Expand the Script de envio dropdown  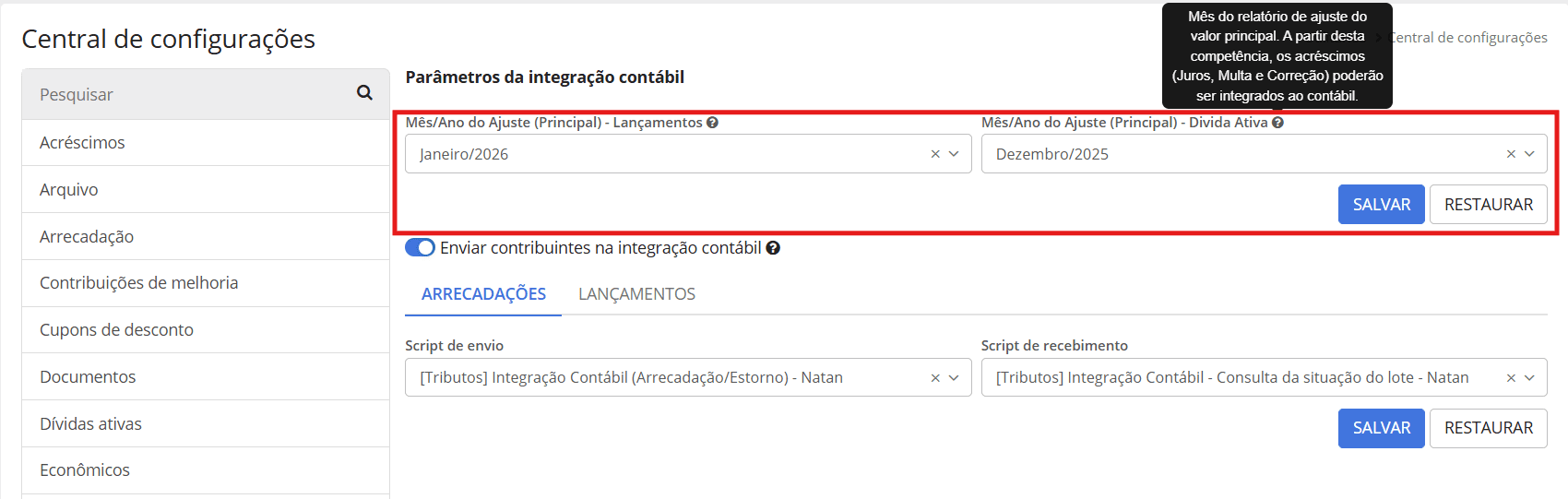[954, 378]
